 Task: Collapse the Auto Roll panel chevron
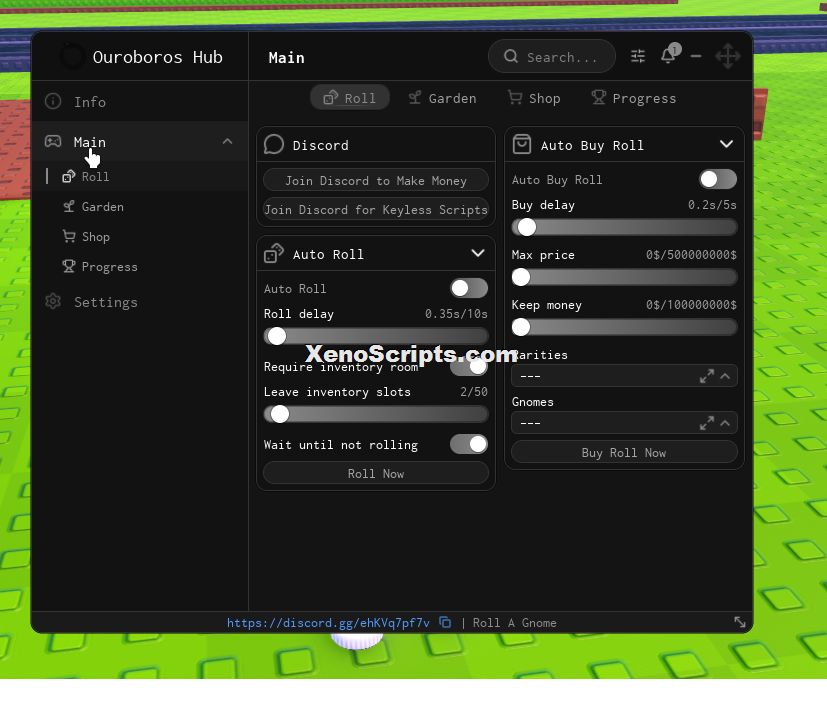(478, 253)
